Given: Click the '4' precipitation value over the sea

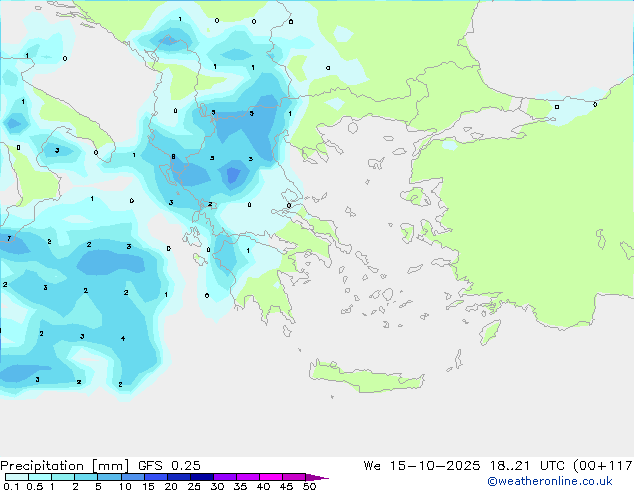Looking at the screenshot, I should click(x=123, y=338).
